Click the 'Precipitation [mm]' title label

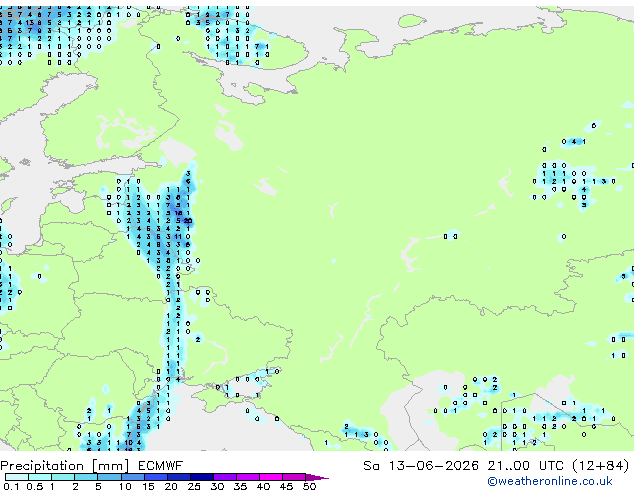click(x=65, y=466)
